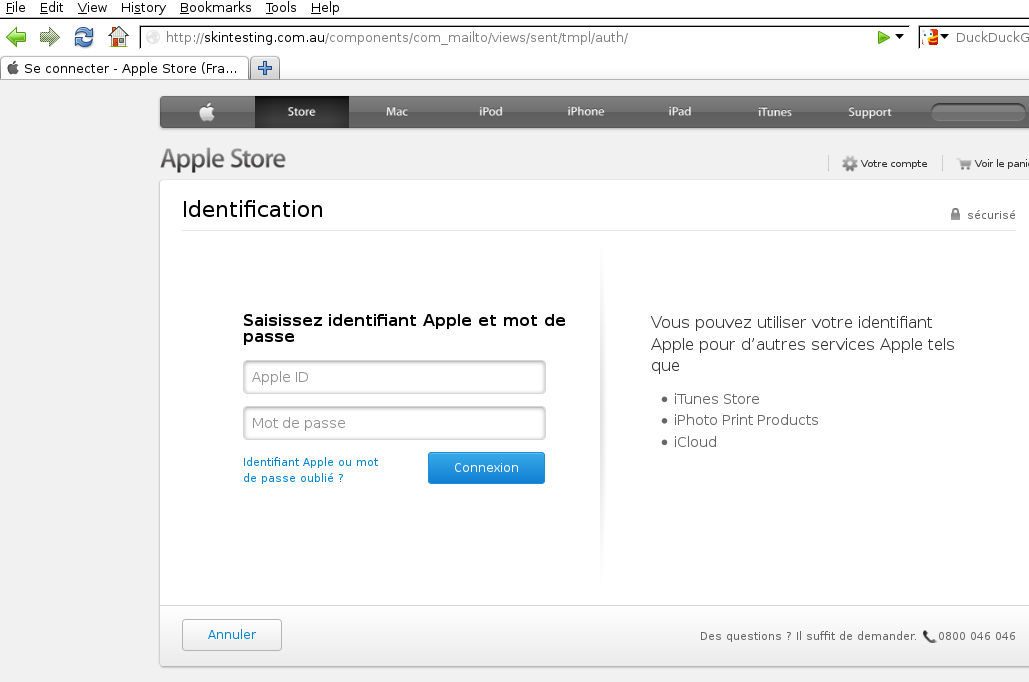Viewport: 1029px width, 682px height.
Task: Open the search engine selector dropdown
Action: coord(937,37)
